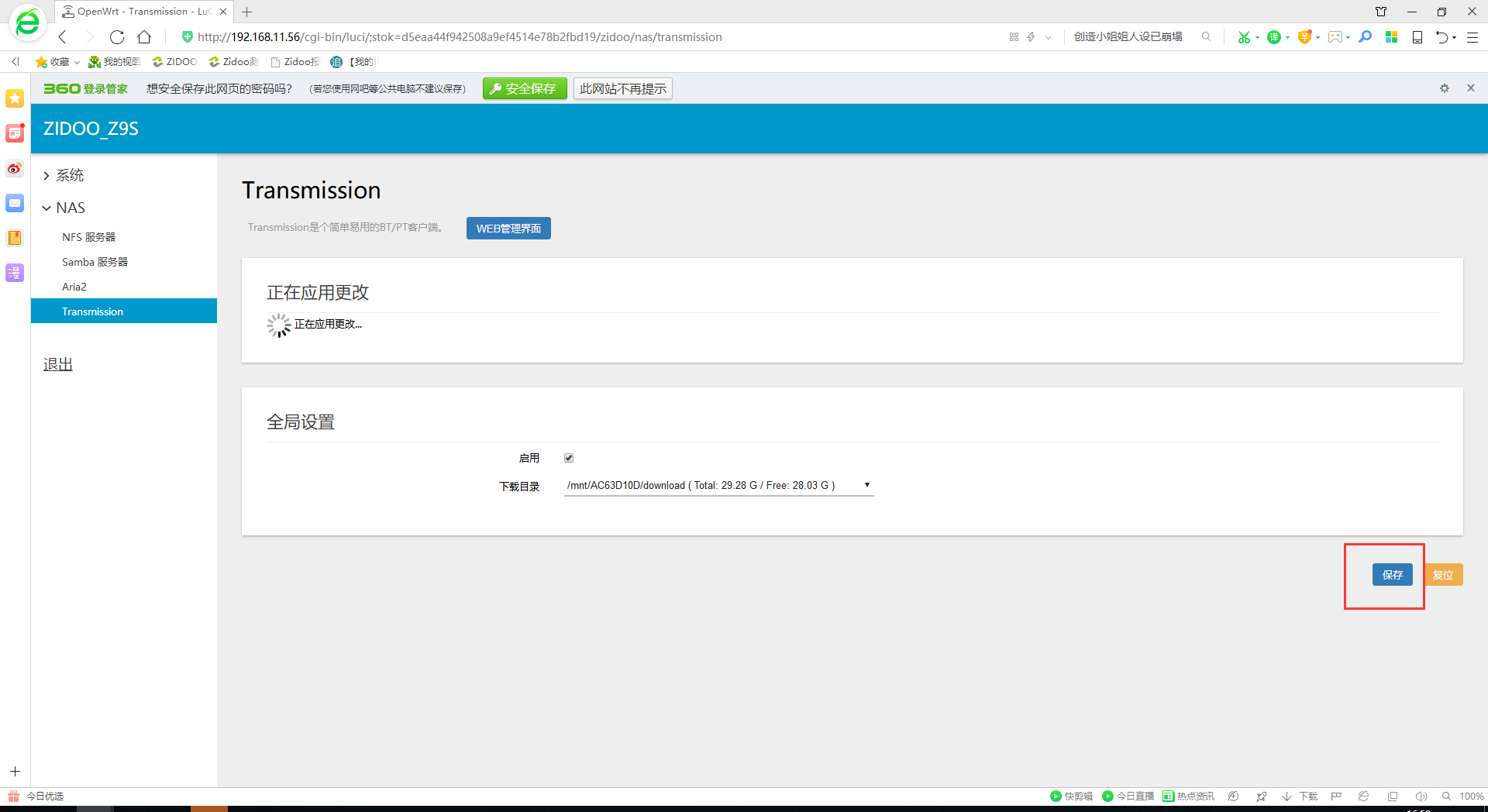The height and width of the screenshot is (812, 1488).
Task: Click the search magnifier in search box
Action: [x=1206, y=36]
